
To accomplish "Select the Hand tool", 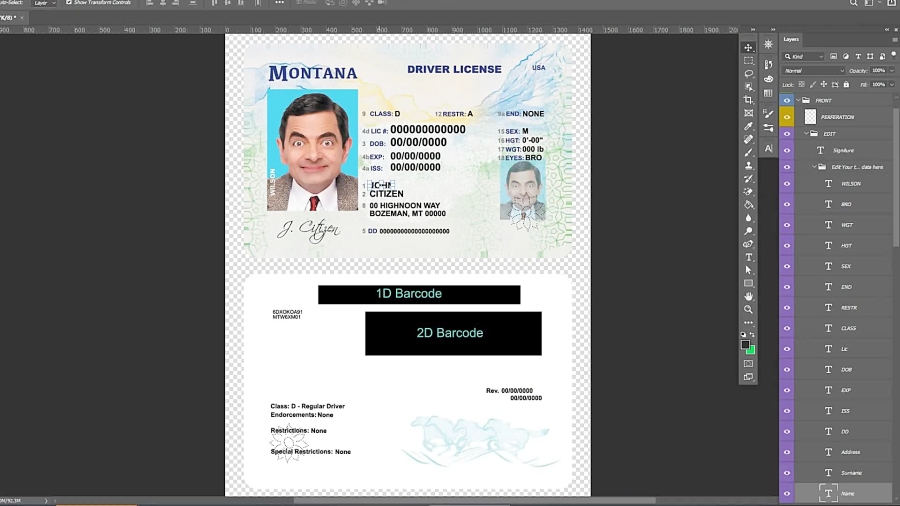I will tap(748, 297).
